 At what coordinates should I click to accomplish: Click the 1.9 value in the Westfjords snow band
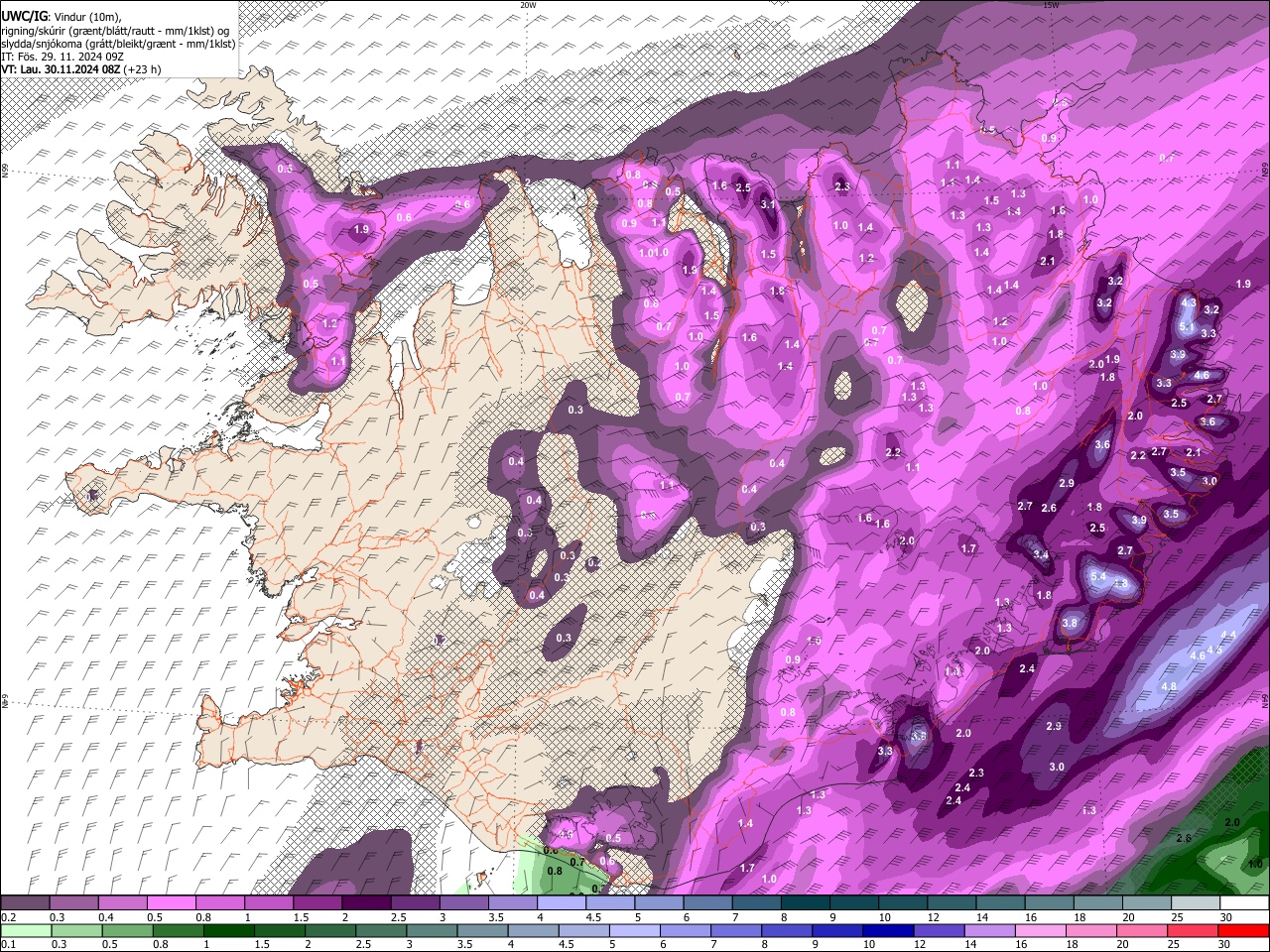click(x=361, y=230)
